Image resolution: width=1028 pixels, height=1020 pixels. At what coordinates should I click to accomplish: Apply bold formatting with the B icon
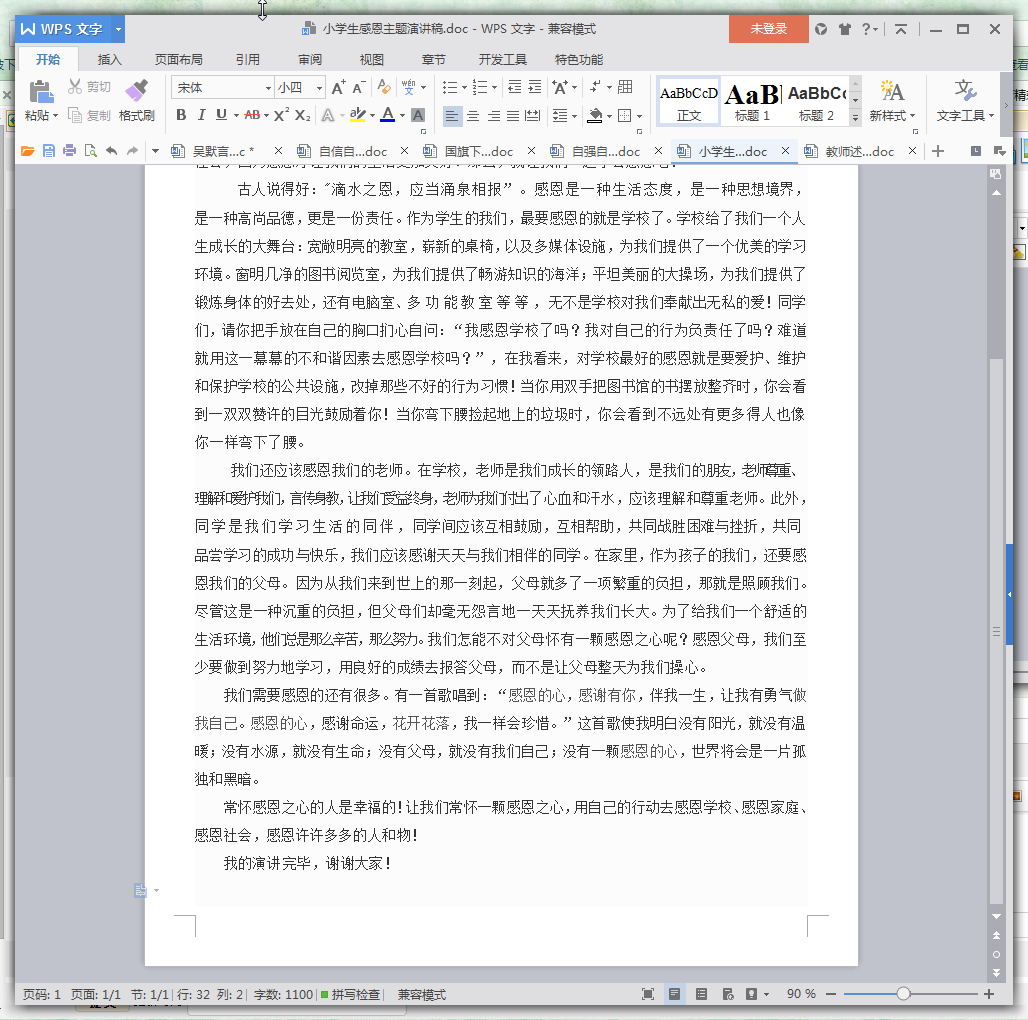click(x=181, y=115)
